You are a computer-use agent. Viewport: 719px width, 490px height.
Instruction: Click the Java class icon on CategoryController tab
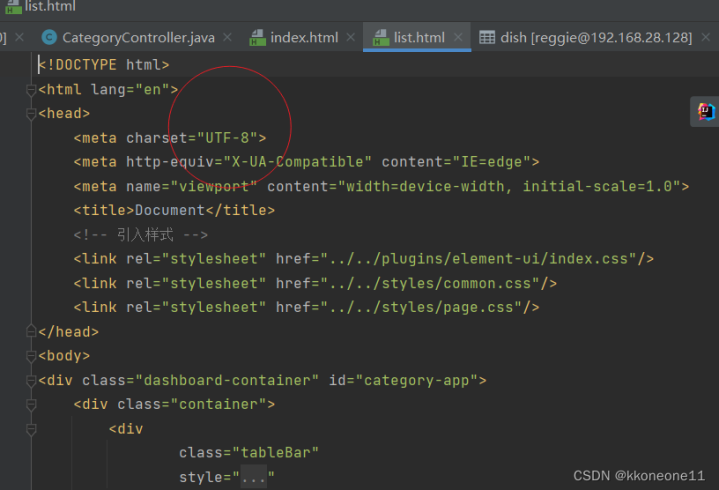[49, 38]
